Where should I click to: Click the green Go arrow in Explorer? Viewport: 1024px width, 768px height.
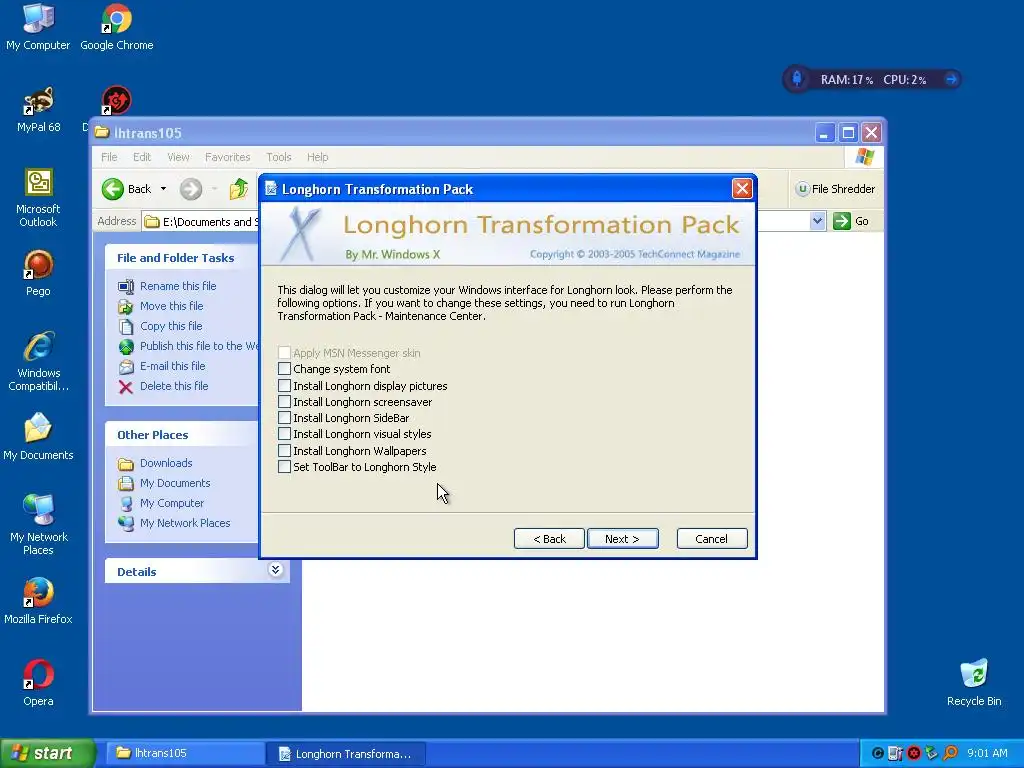(x=842, y=221)
